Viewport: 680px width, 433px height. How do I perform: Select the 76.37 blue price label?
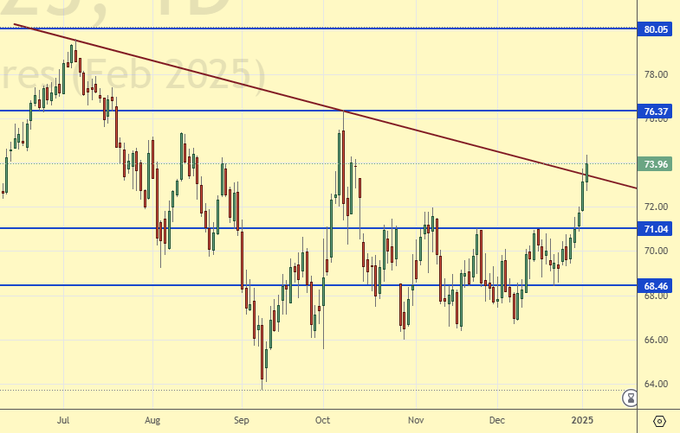pyautogui.click(x=656, y=112)
